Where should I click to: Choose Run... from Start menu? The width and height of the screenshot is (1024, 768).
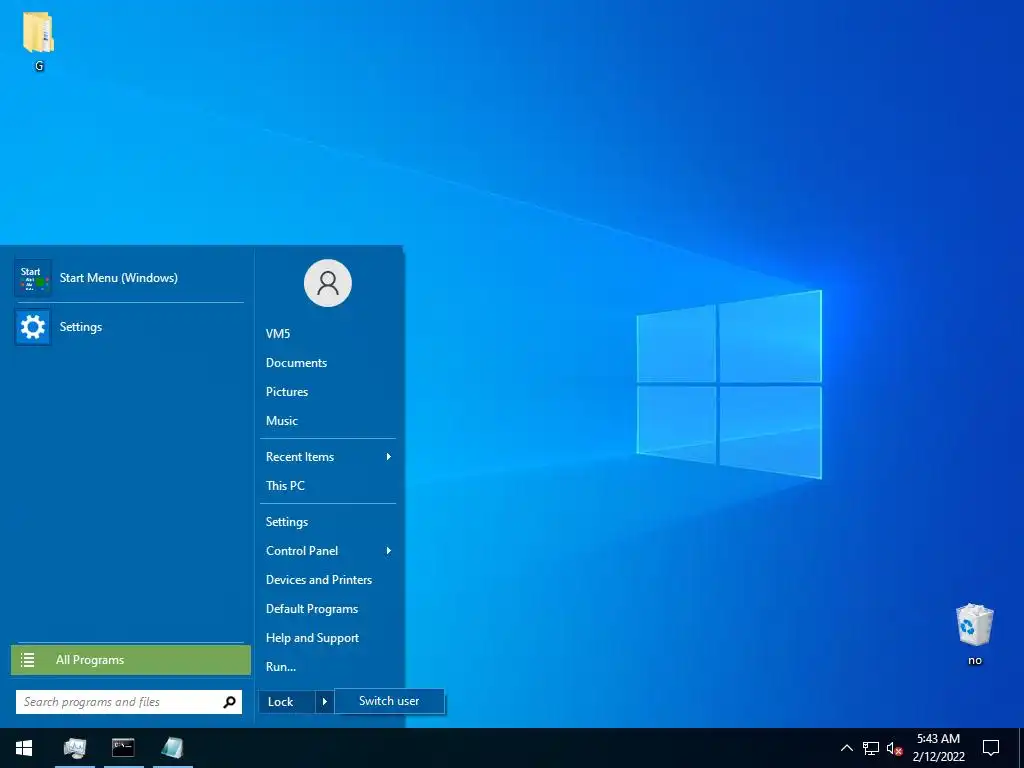tap(327, 667)
